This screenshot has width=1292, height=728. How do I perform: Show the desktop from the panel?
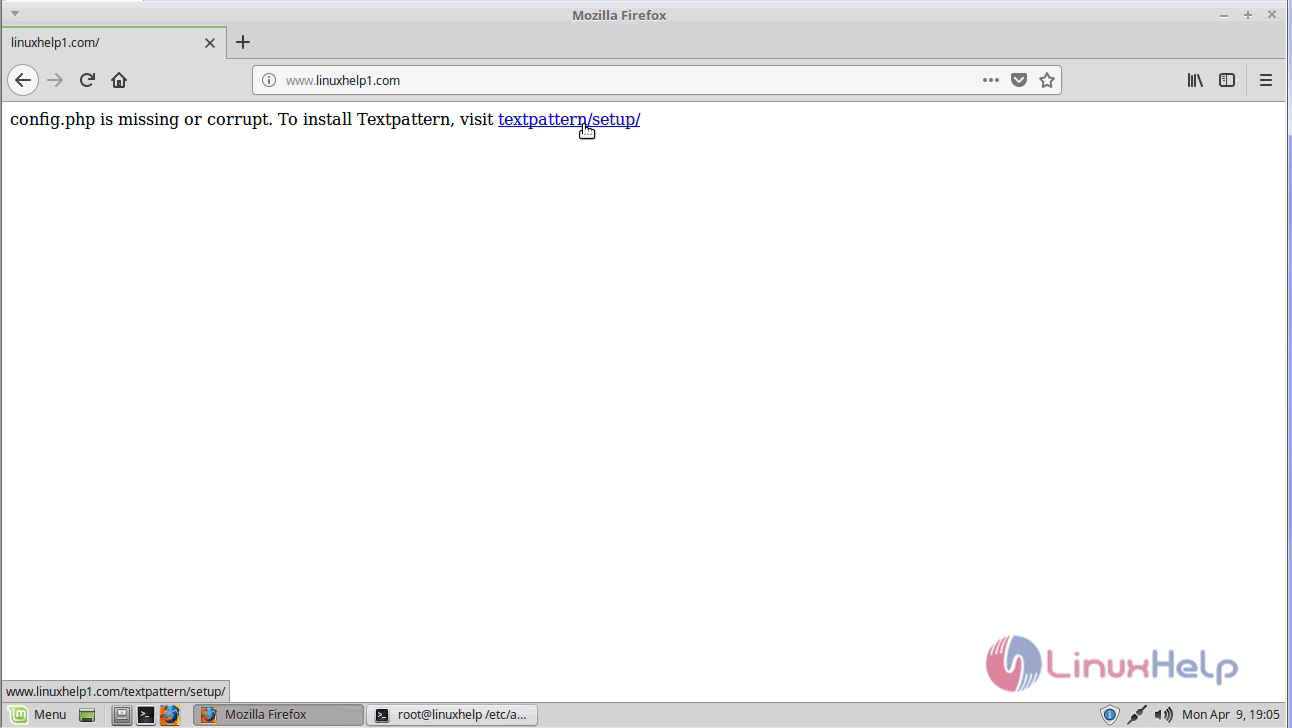(87, 715)
